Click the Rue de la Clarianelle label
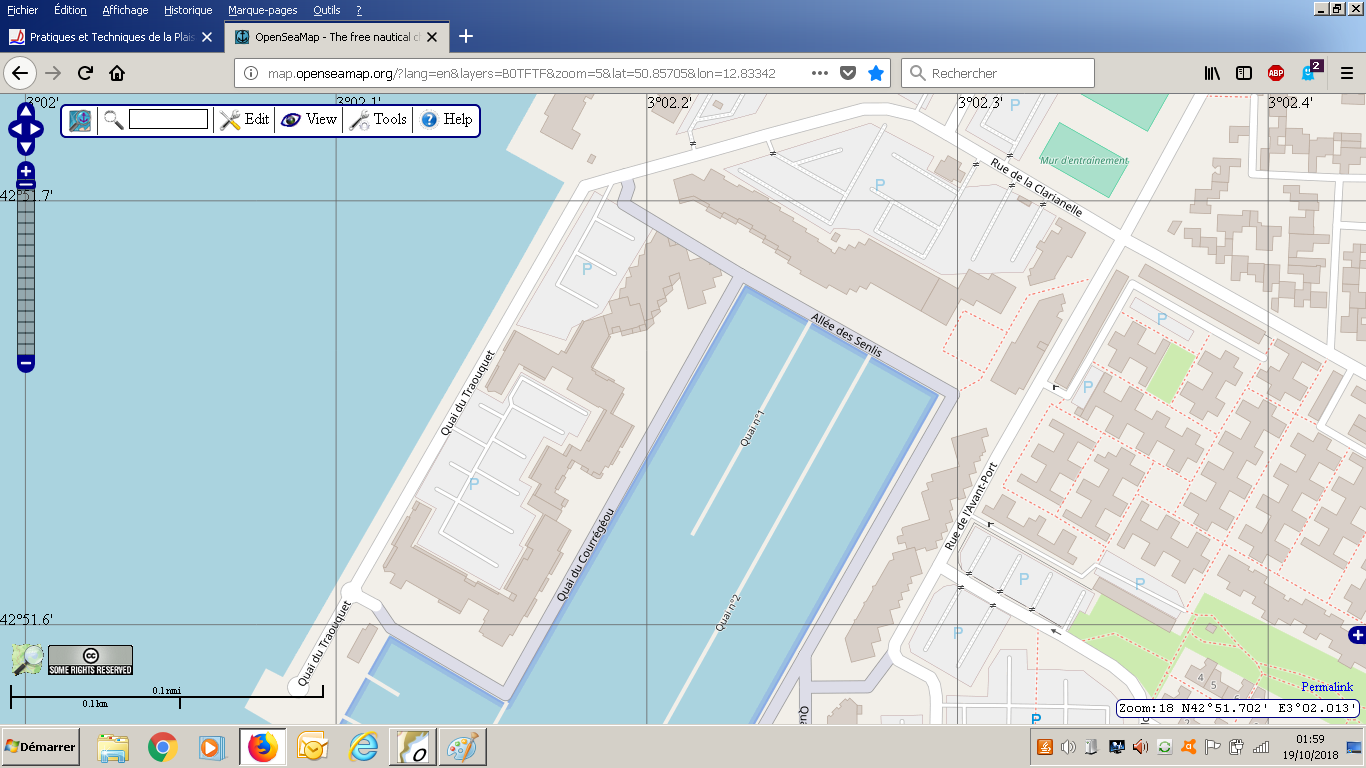 [1036, 187]
